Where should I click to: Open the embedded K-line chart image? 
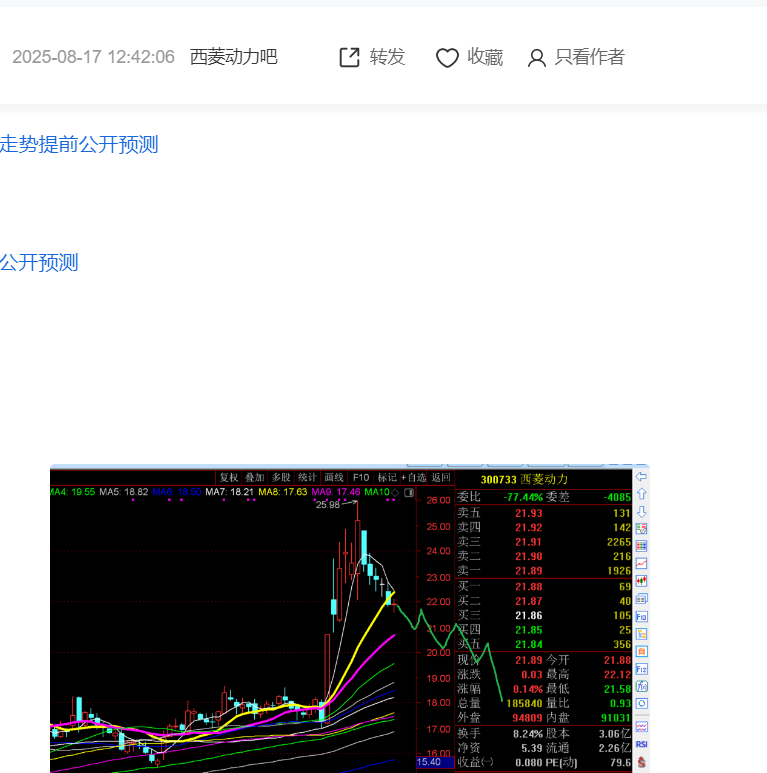(349, 619)
